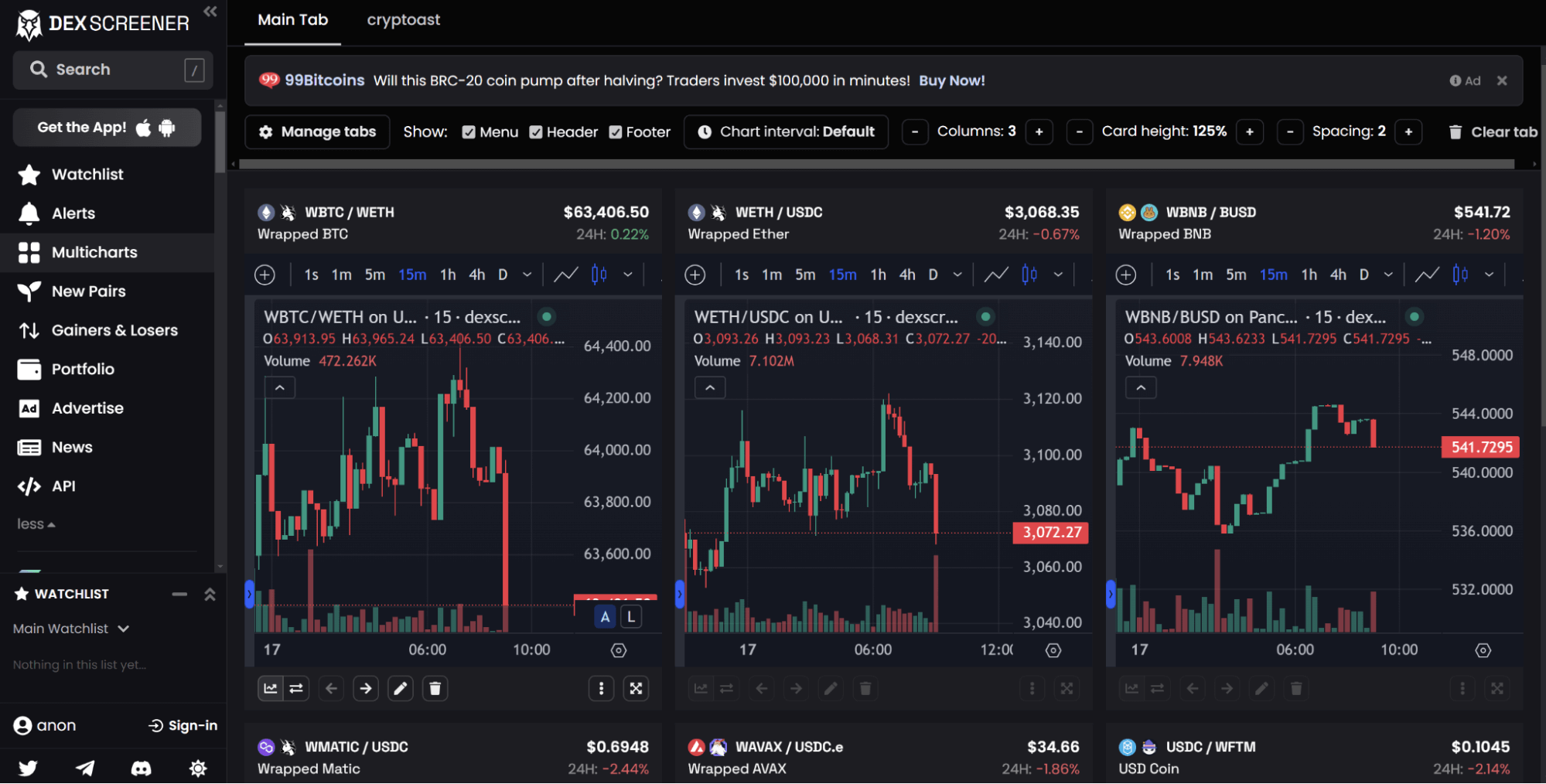Image resolution: width=1546 pixels, height=784 pixels.
Task: Click the add indicator plus icon on WETH/USDC chart
Action: click(695, 274)
